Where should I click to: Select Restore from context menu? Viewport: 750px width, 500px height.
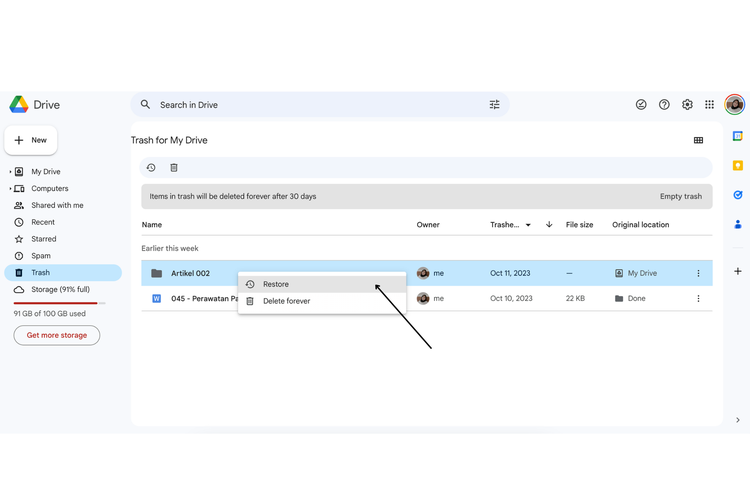point(276,285)
